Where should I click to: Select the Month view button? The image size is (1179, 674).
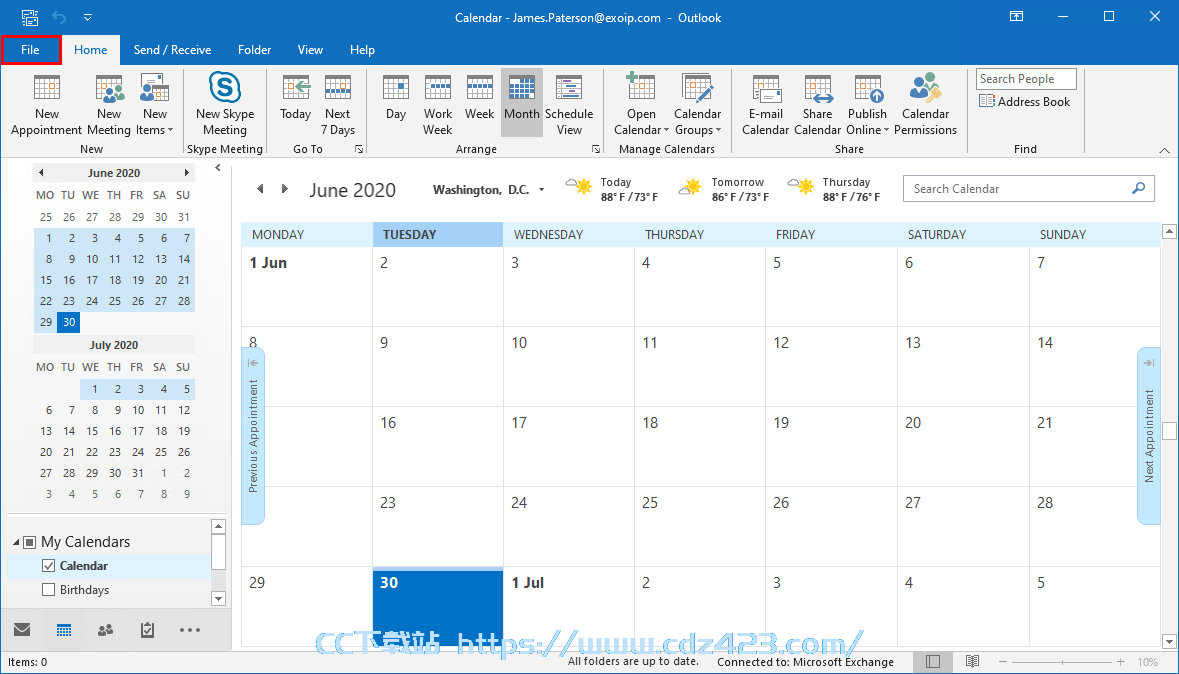(x=522, y=102)
